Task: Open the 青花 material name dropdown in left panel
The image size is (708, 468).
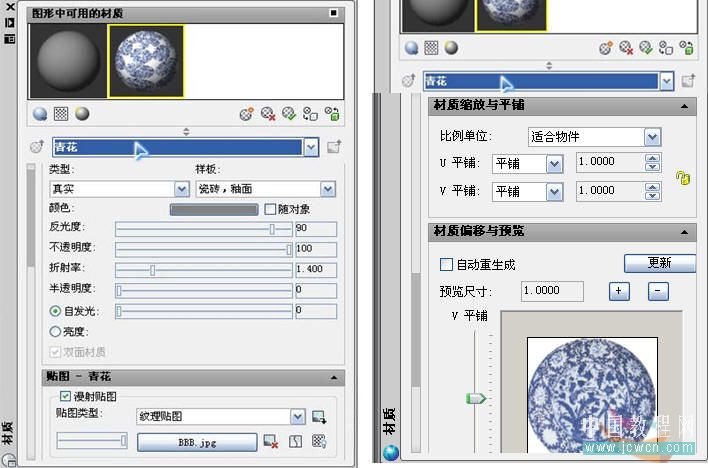Action: [x=311, y=147]
